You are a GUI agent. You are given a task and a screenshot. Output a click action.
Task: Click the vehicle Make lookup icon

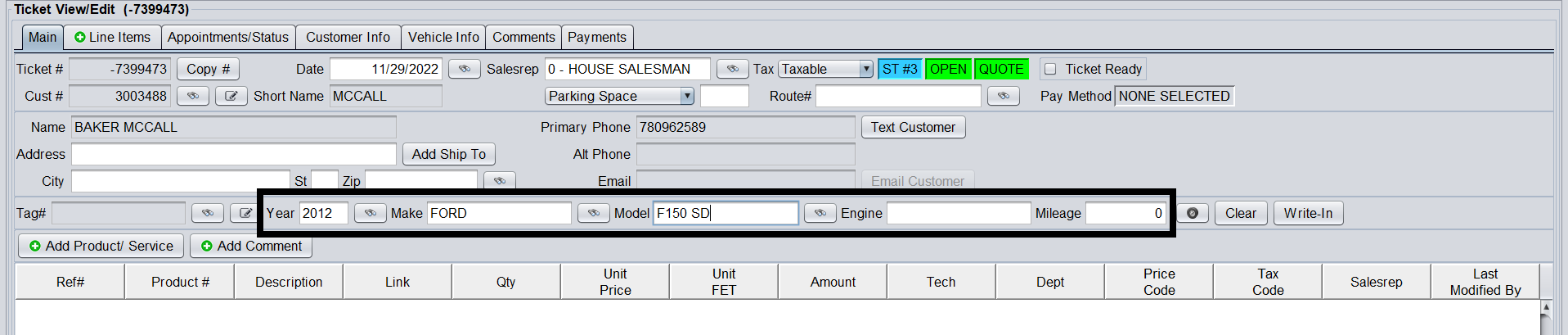point(593,214)
